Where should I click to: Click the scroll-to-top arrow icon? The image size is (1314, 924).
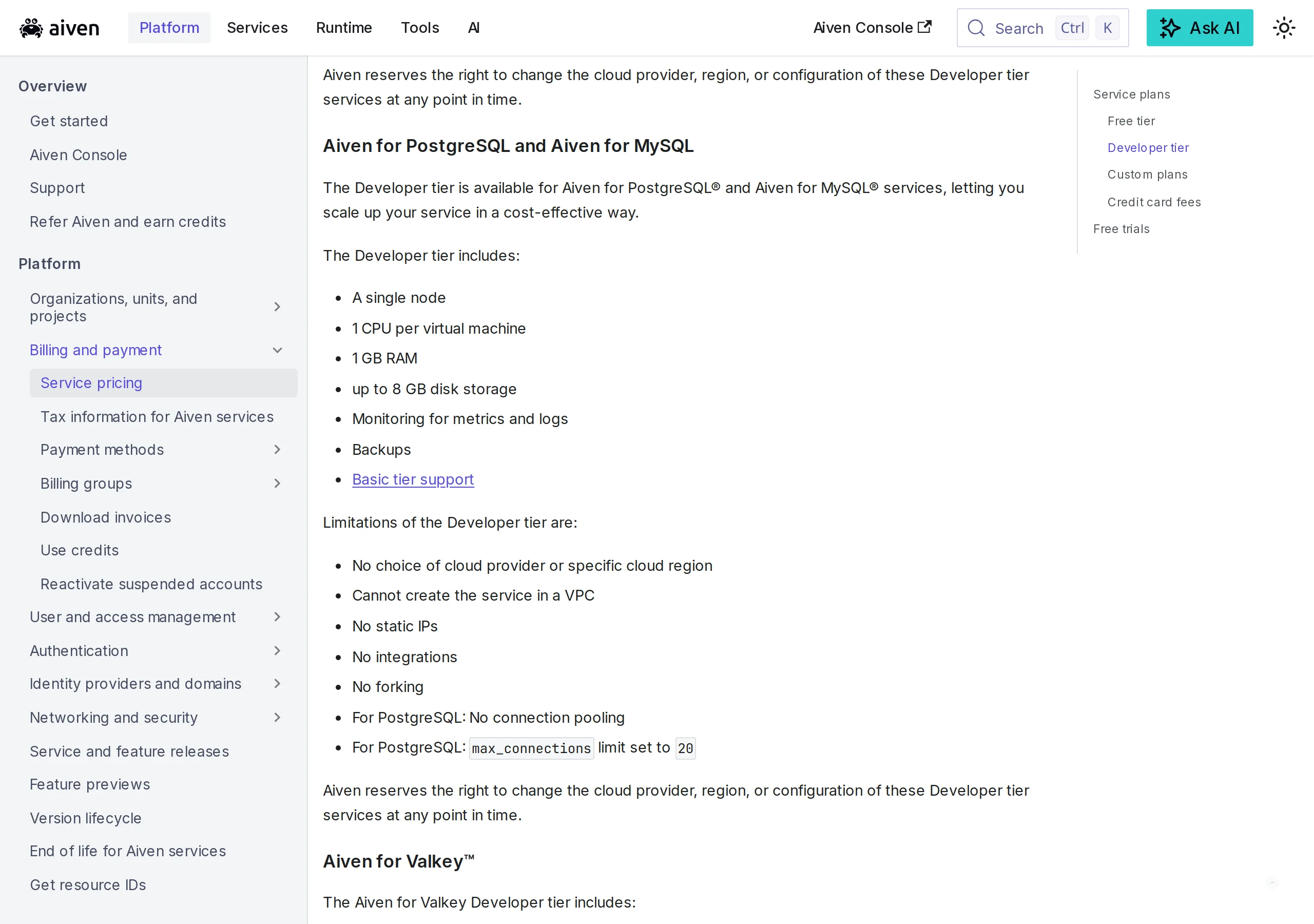1271,883
